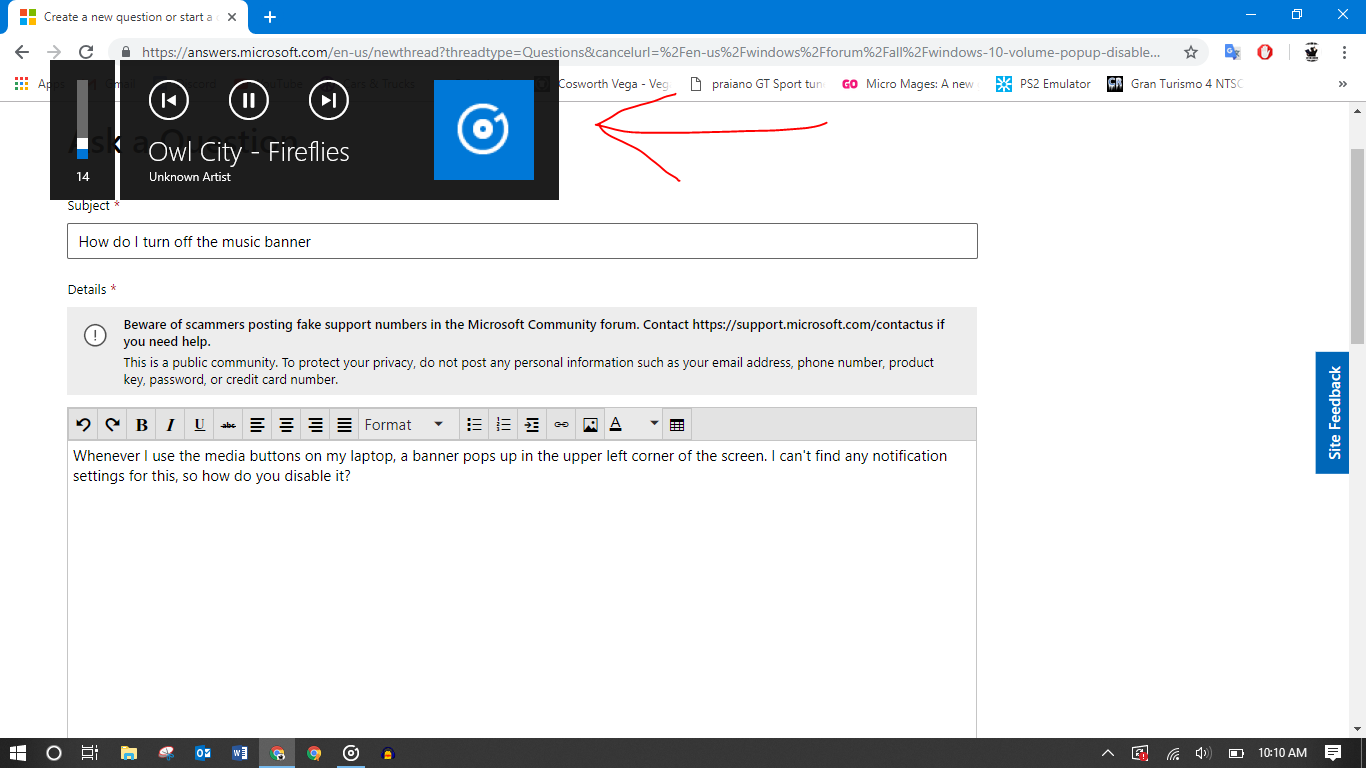Image resolution: width=1366 pixels, height=768 pixels.
Task: Open the Google Translate extension
Action: click(1233, 52)
